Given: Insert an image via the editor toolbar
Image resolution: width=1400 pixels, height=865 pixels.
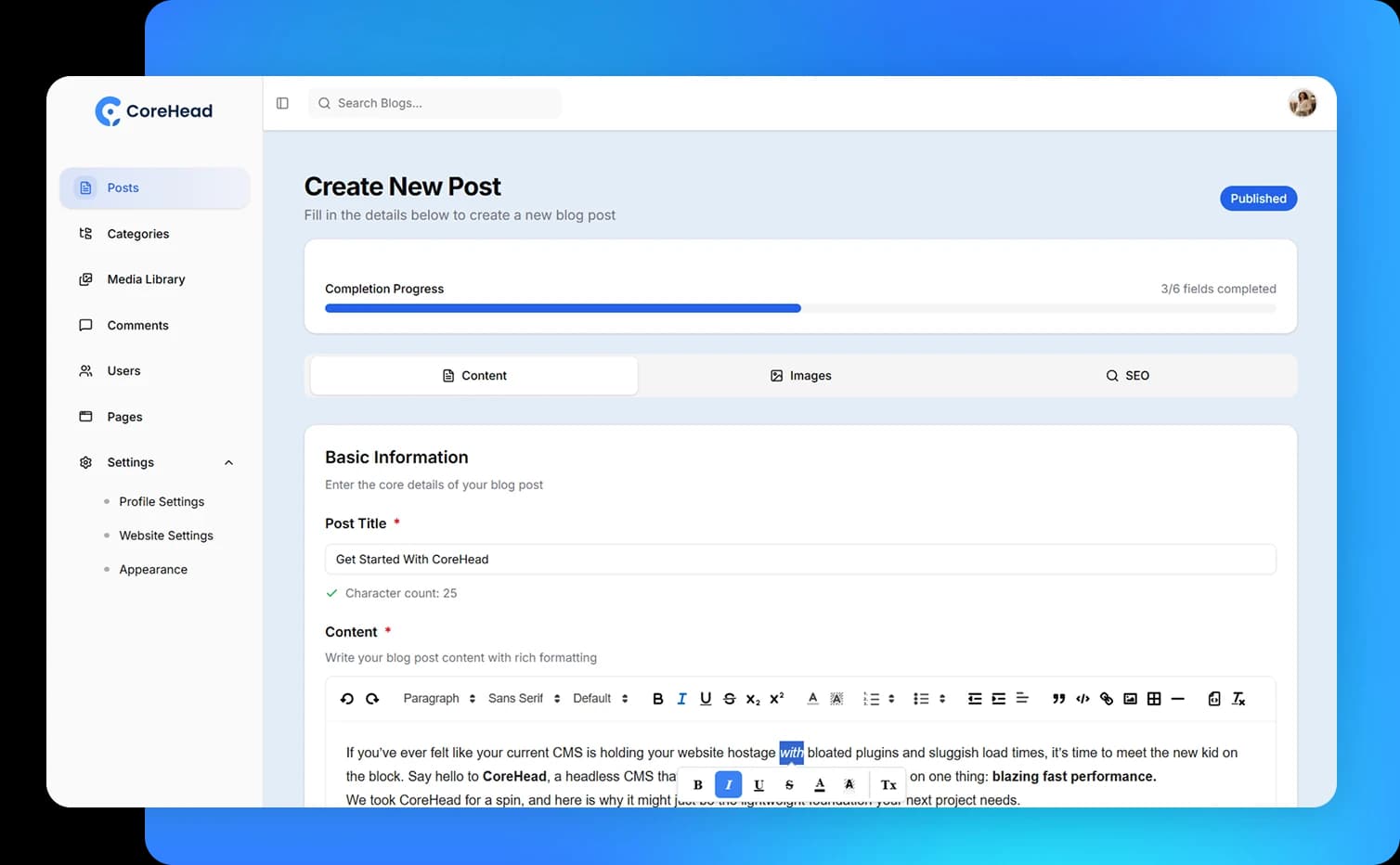Looking at the screenshot, I should pyautogui.click(x=1130, y=699).
